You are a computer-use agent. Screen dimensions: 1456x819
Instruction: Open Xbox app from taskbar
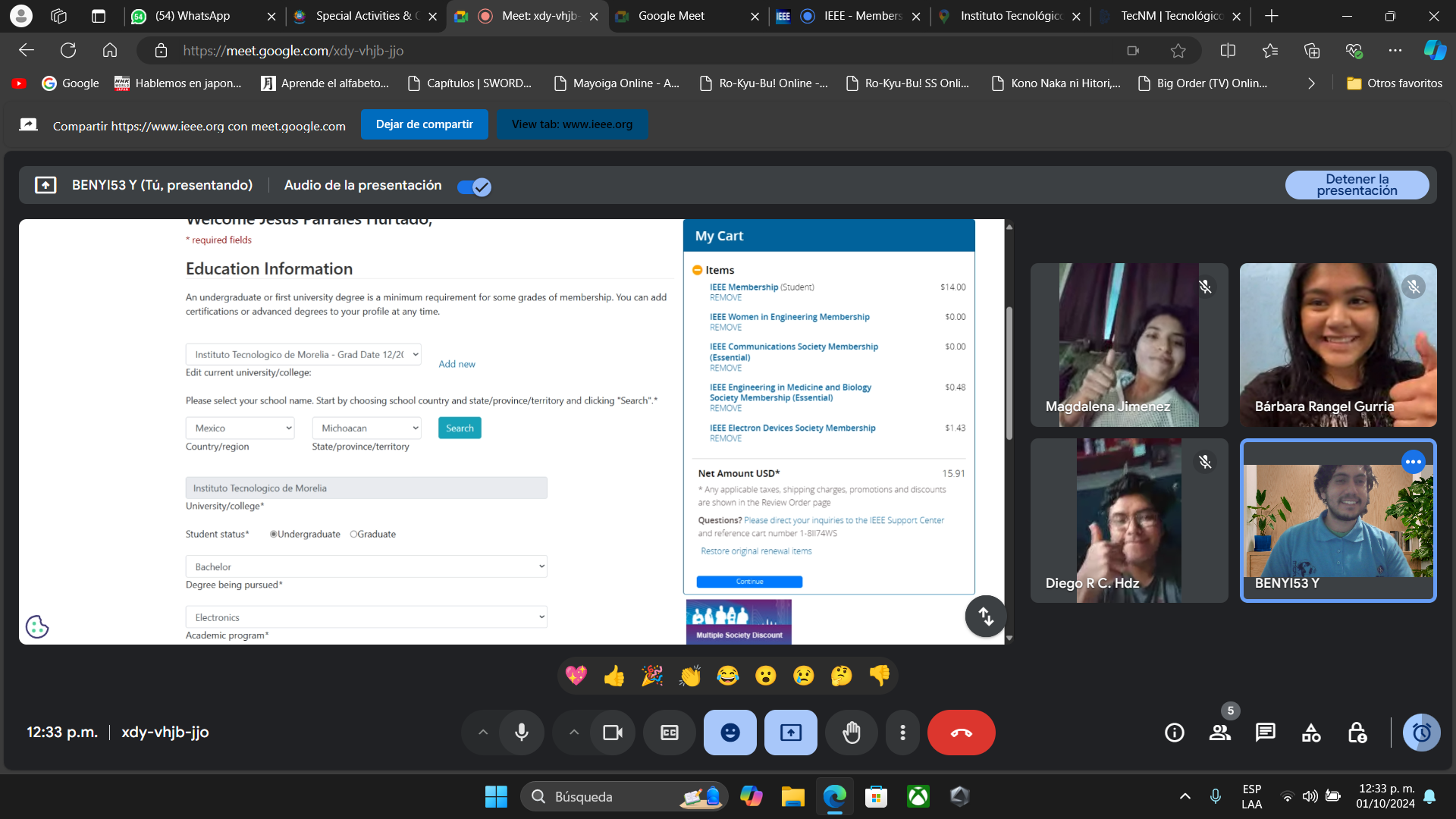(918, 796)
